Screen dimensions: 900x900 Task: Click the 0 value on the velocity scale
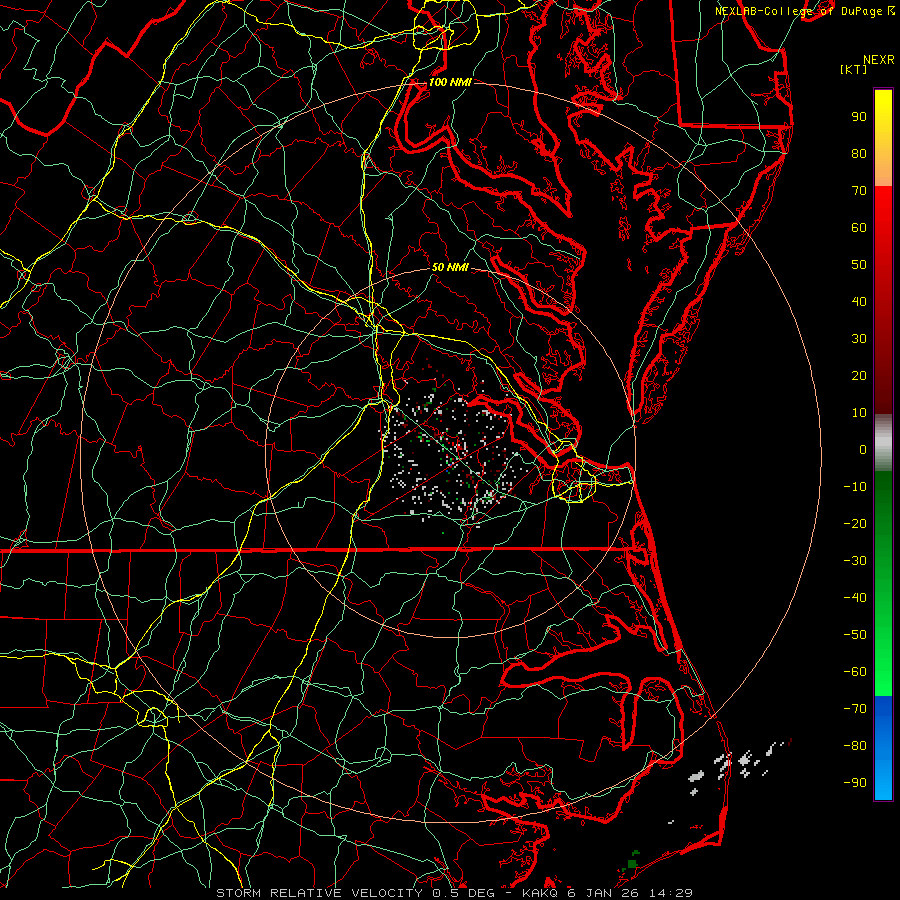[863, 450]
